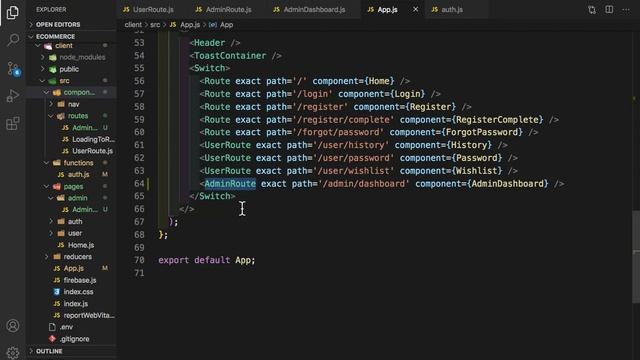Click 'export default App;' on line 70
Screen dimensions: 640x360
pos(207,260)
